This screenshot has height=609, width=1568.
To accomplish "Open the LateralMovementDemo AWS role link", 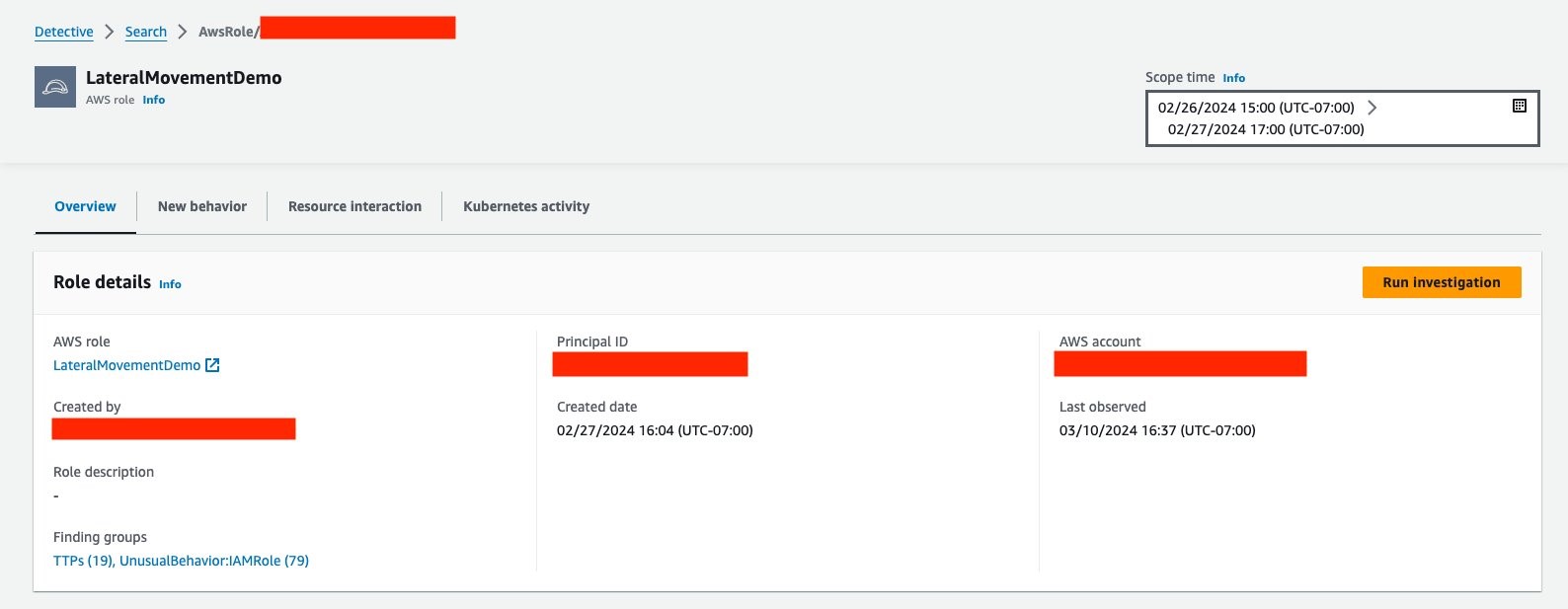I will pyautogui.click(x=127, y=365).
